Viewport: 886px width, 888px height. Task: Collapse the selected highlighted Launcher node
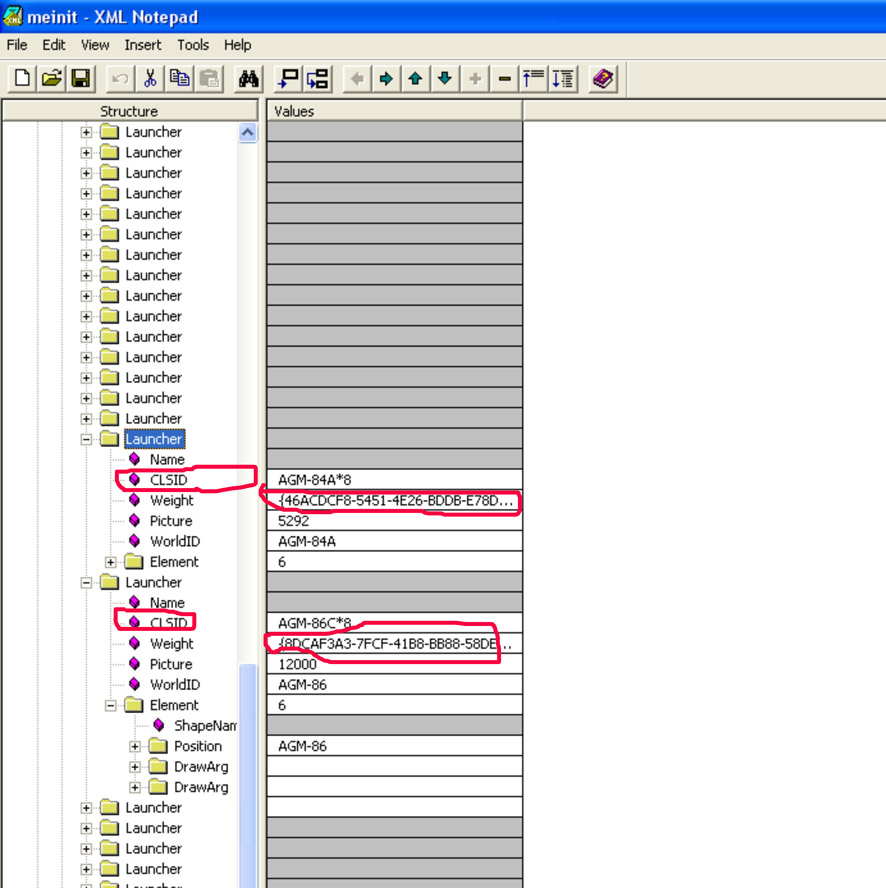click(x=86, y=439)
